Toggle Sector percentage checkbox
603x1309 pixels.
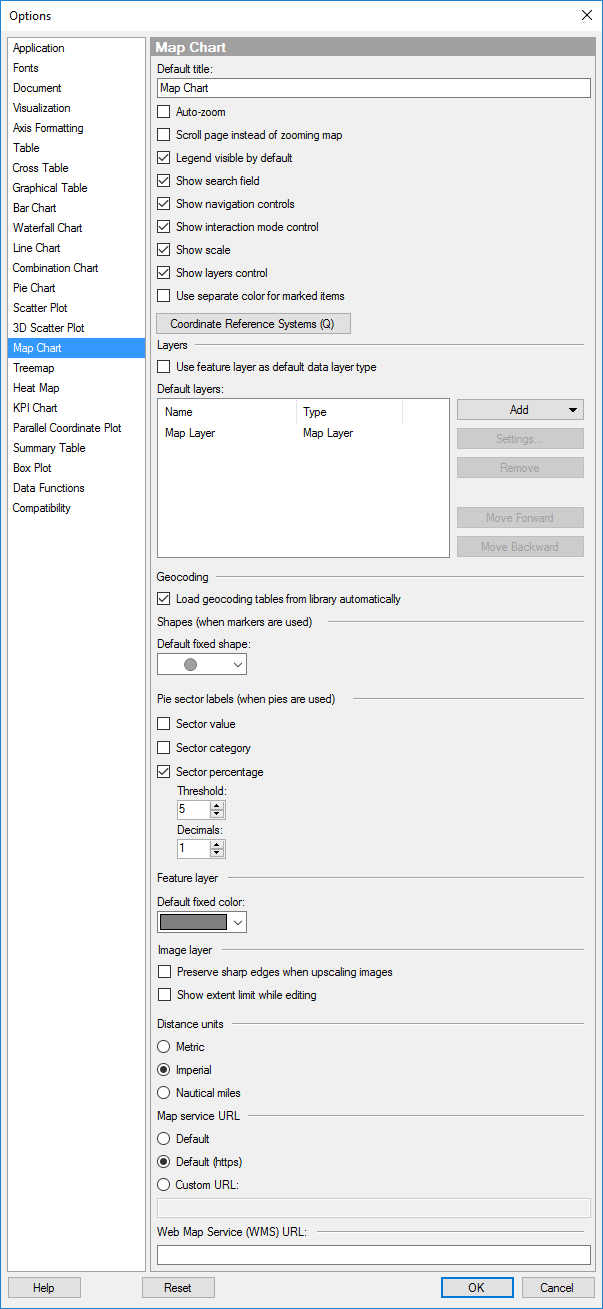click(x=164, y=772)
